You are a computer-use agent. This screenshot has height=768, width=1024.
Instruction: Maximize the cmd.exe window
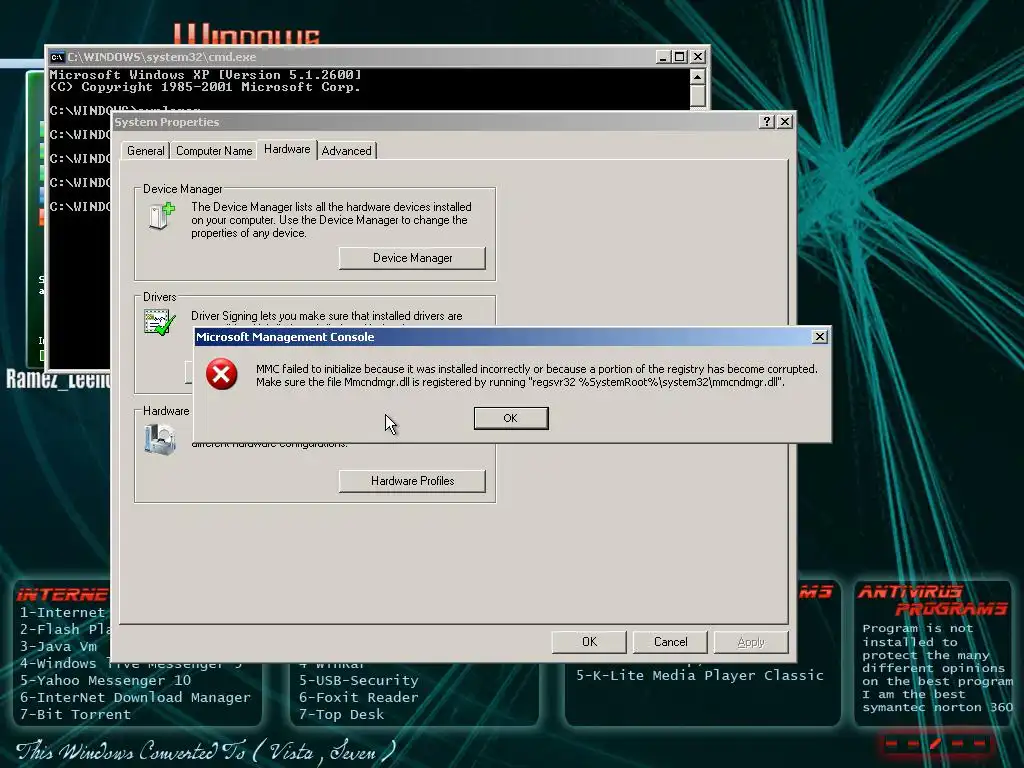tap(680, 57)
